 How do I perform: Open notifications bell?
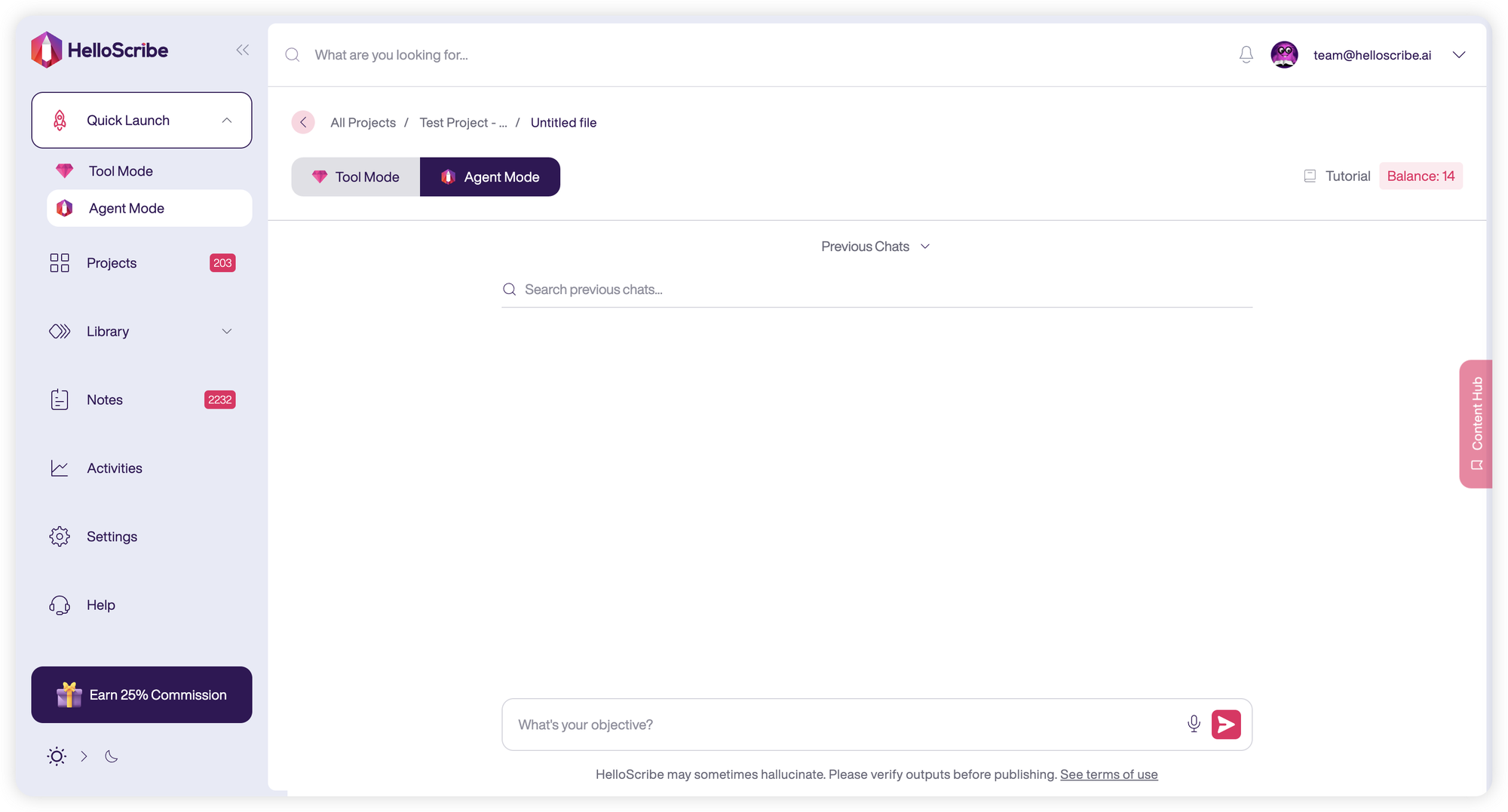point(1246,55)
